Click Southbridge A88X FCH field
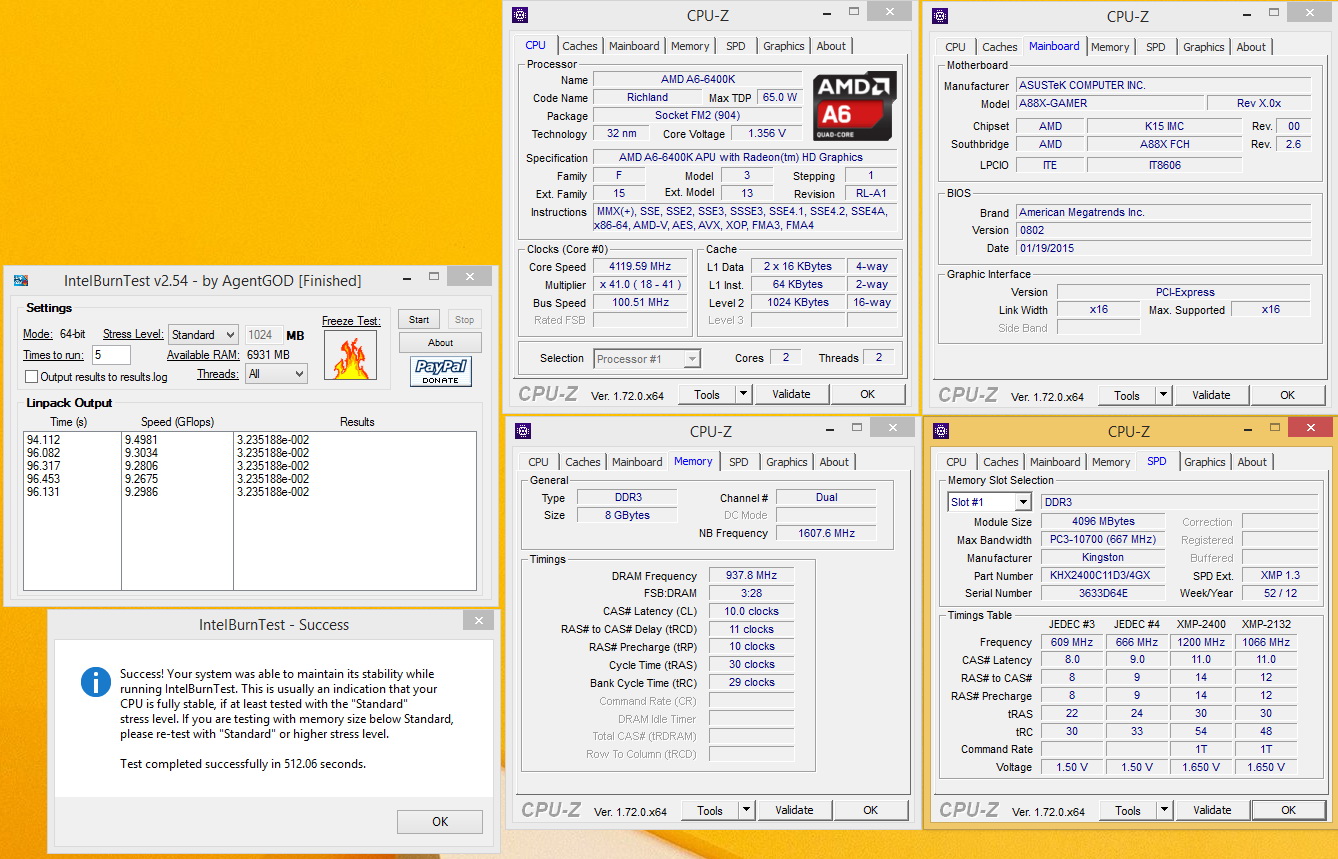 pos(1165,144)
